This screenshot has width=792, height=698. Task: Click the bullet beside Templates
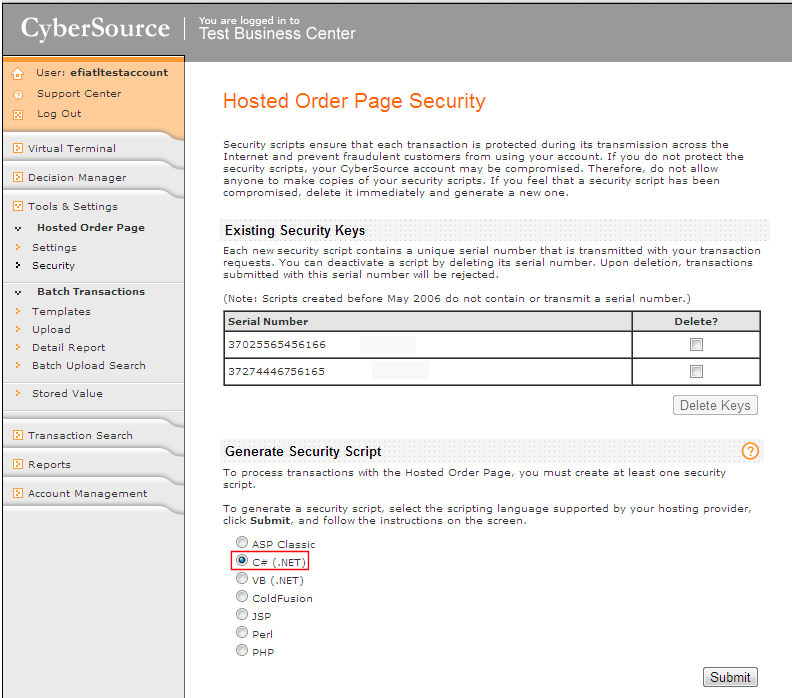(18, 311)
